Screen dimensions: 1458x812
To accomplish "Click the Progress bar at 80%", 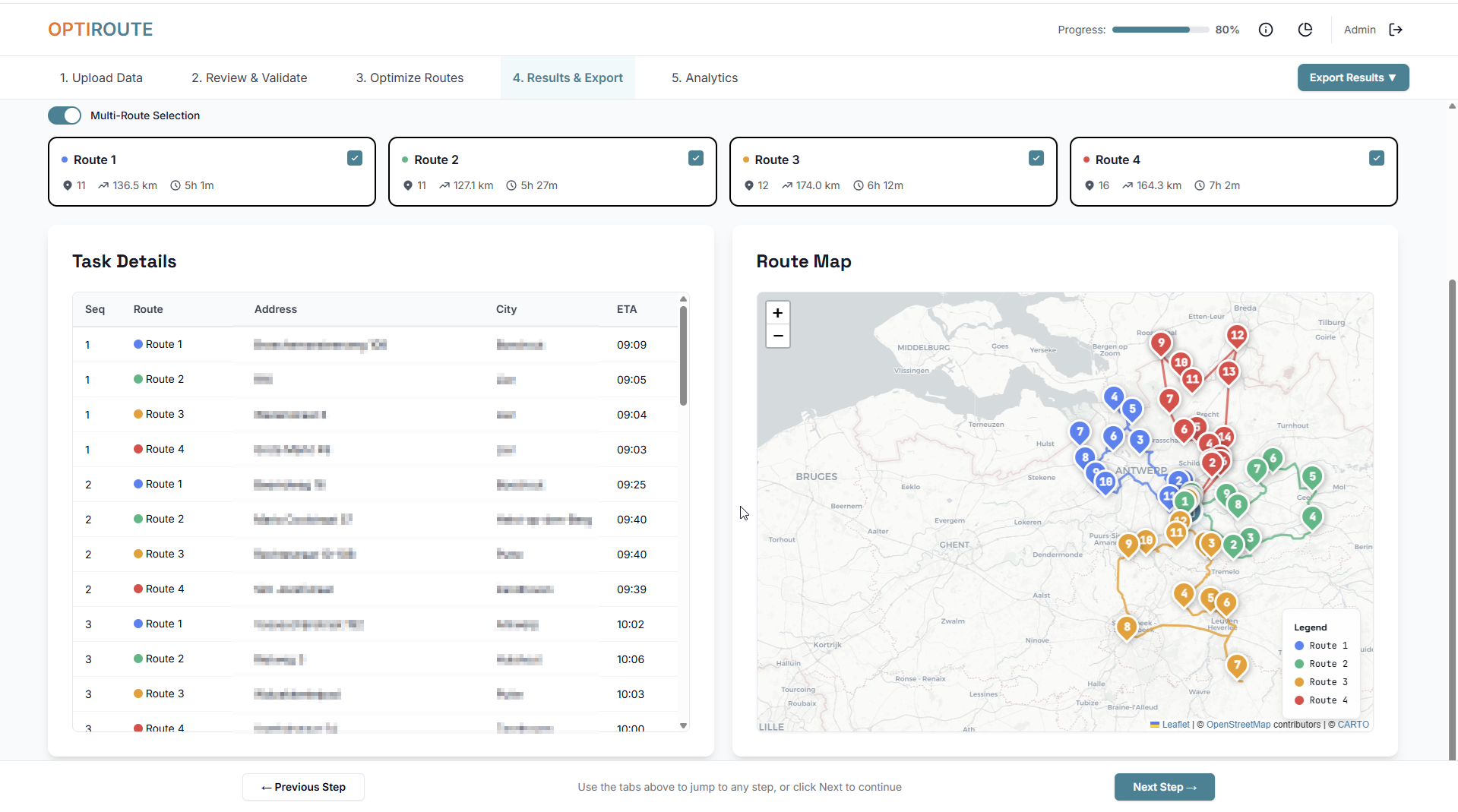I will tap(1159, 30).
